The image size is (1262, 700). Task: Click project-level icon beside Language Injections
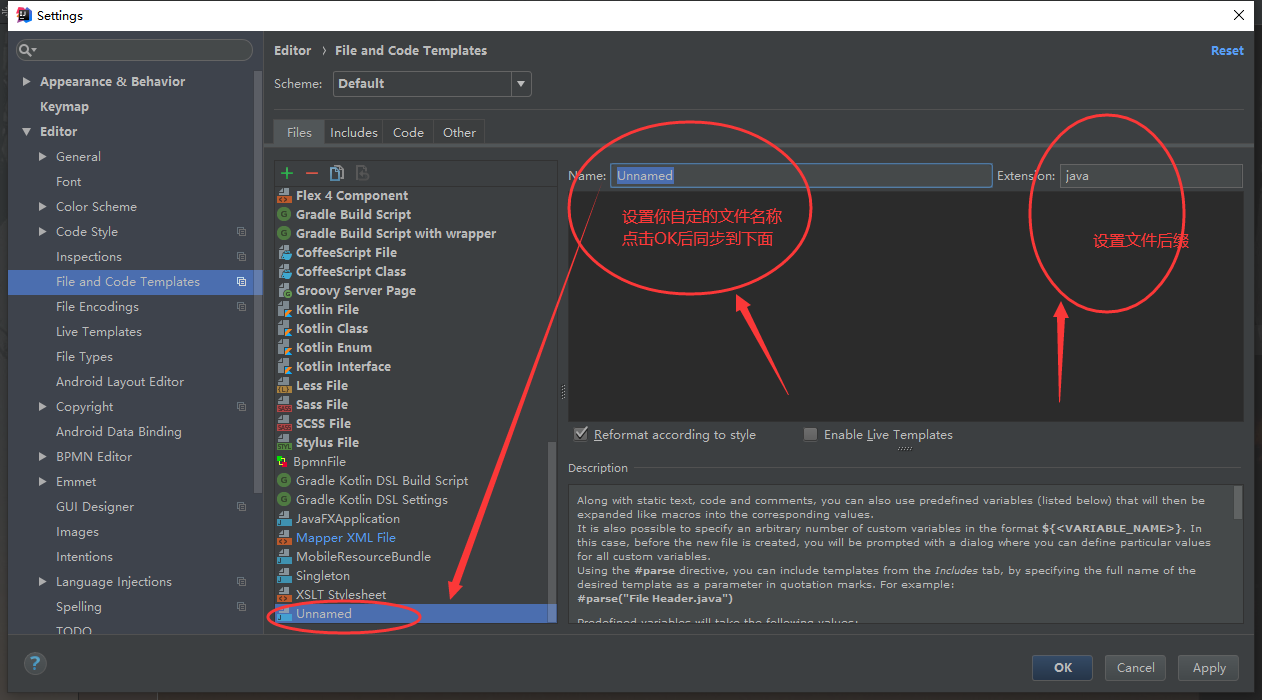pyautogui.click(x=241, y=582)
